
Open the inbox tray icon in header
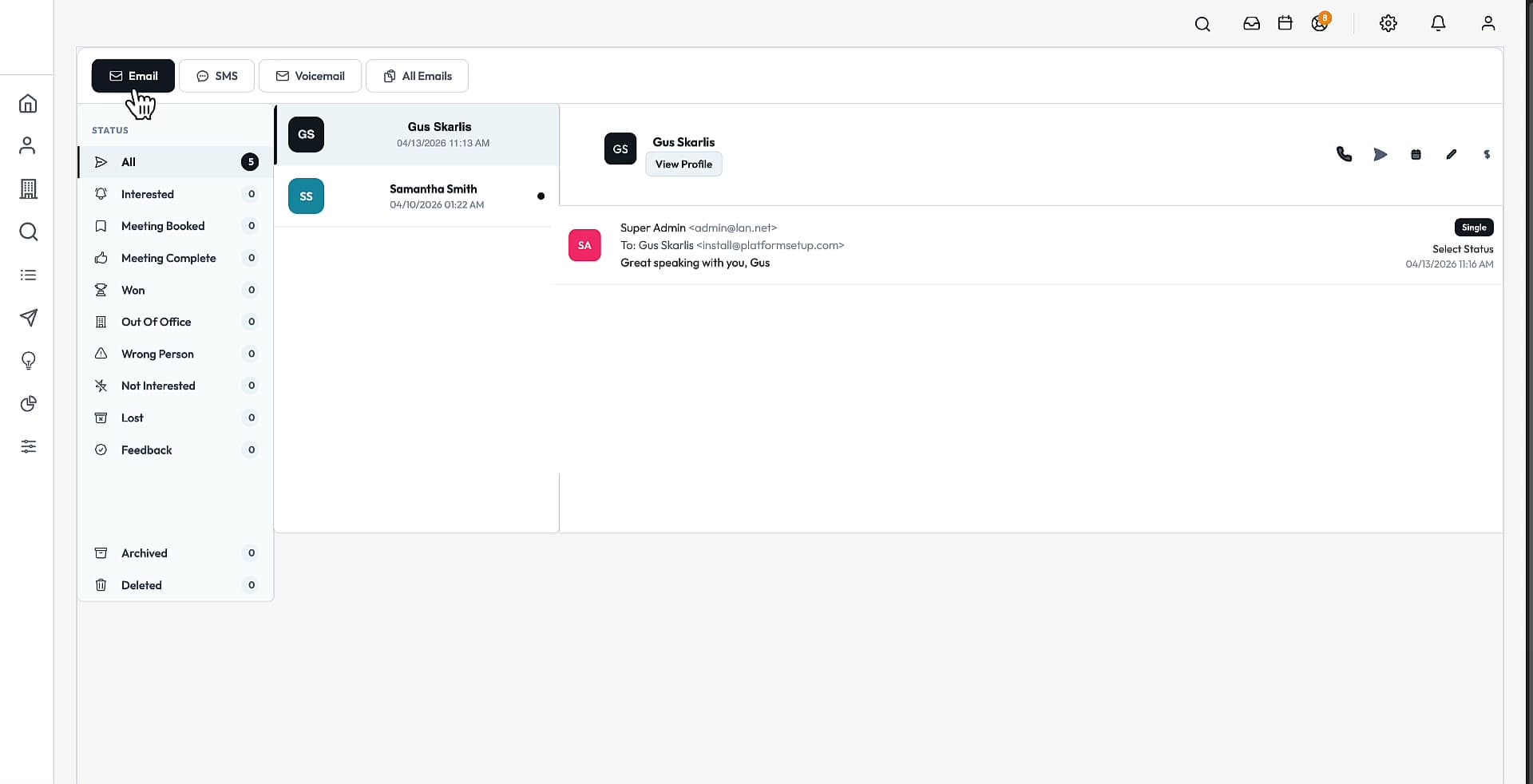click(1251, 24)
